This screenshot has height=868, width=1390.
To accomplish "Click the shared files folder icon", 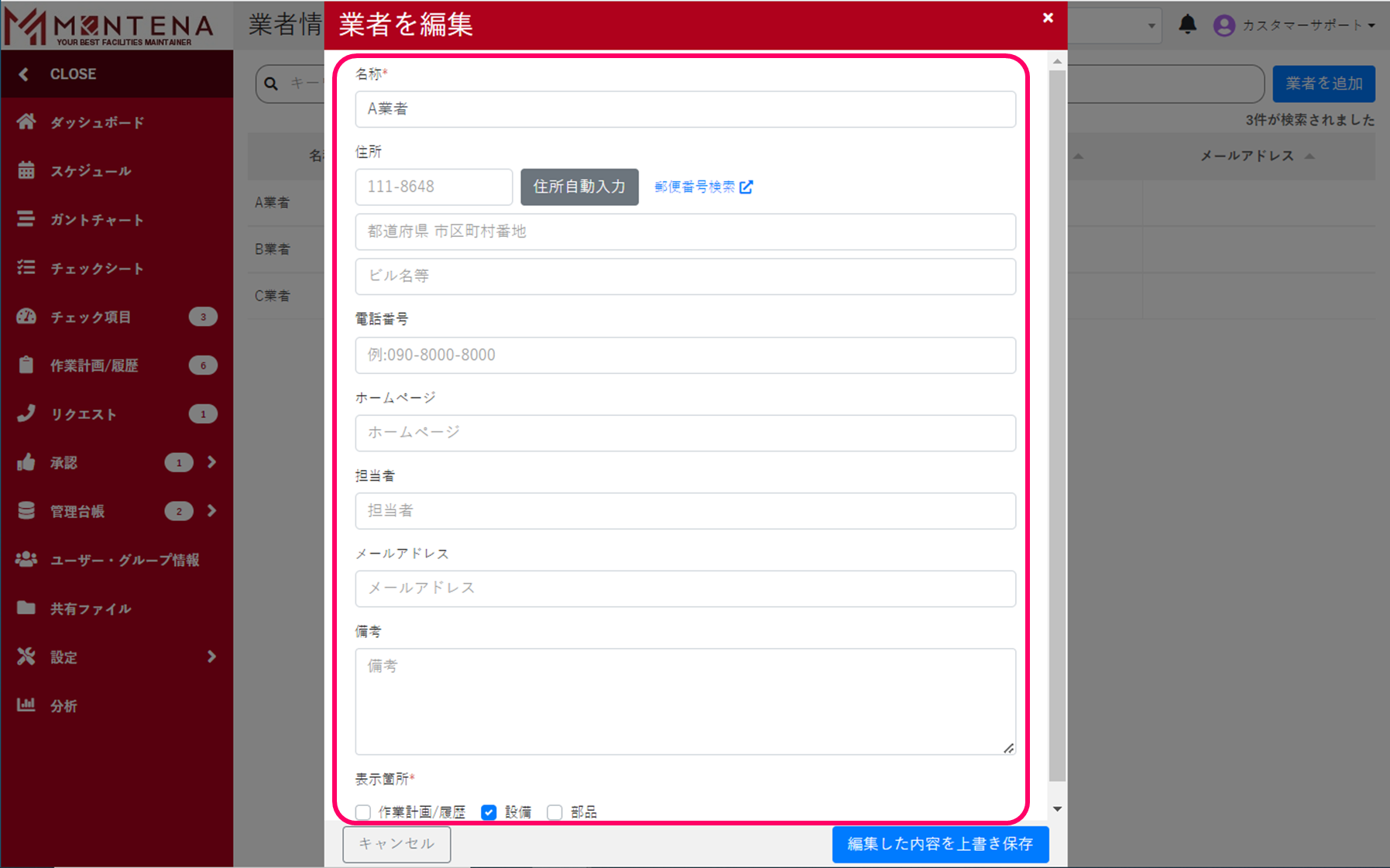I will point(26,608).
